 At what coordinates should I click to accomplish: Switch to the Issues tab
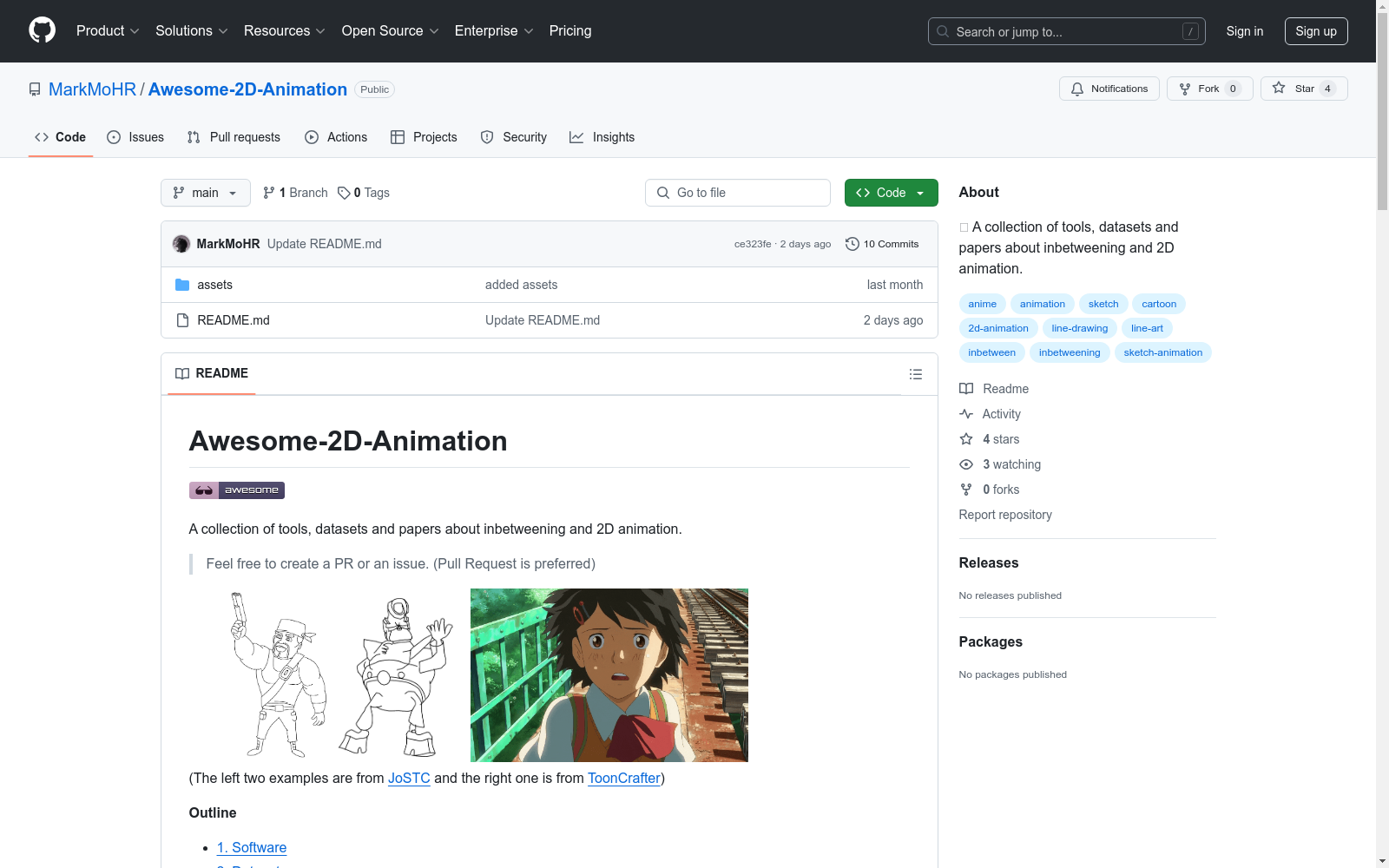click(x=135, y=137)
